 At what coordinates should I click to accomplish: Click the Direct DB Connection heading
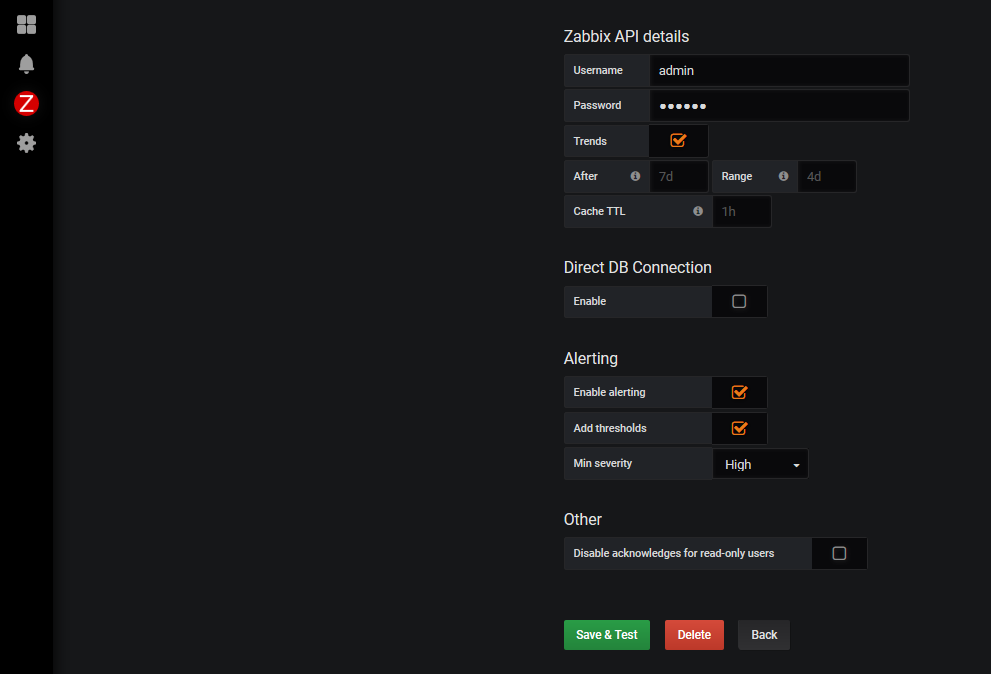click(x=638, y=267)
